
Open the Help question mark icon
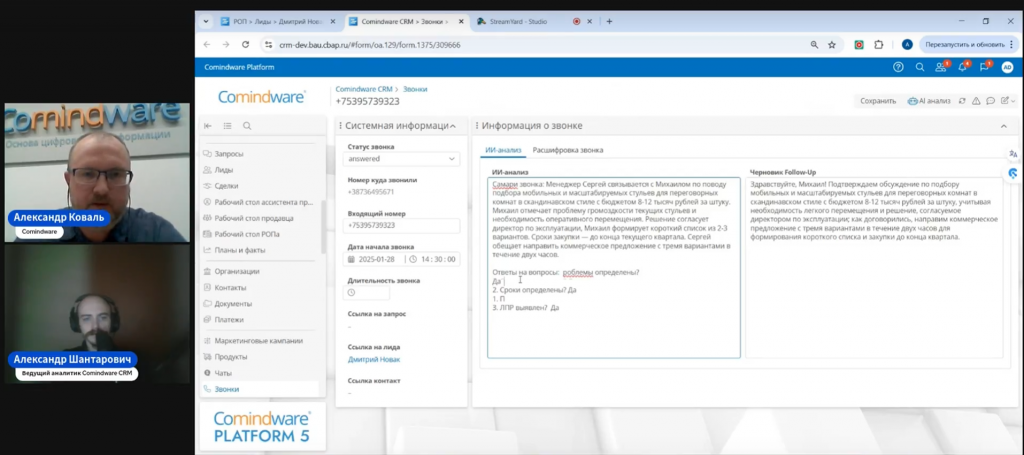click(898, 67)
